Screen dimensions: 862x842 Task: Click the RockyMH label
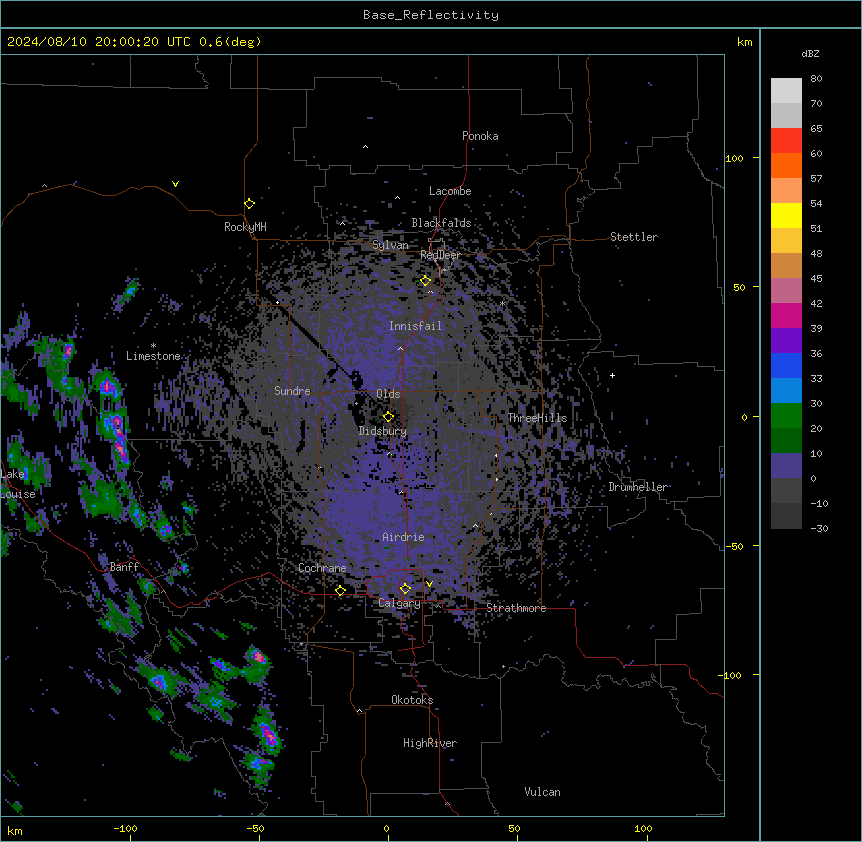pos(245,227)
